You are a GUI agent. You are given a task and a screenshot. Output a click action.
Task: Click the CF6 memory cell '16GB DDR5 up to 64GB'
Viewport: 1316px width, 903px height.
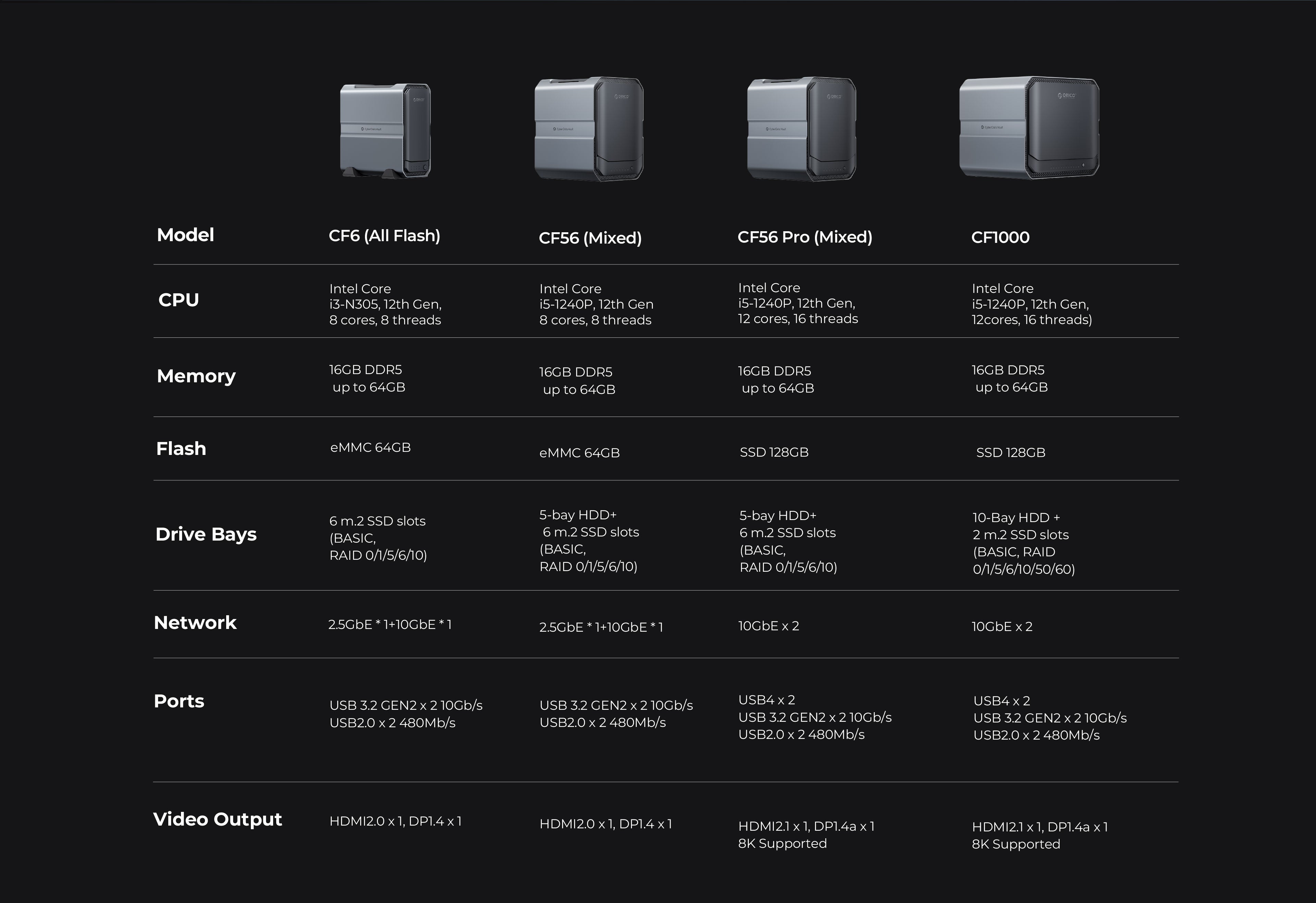367,379
